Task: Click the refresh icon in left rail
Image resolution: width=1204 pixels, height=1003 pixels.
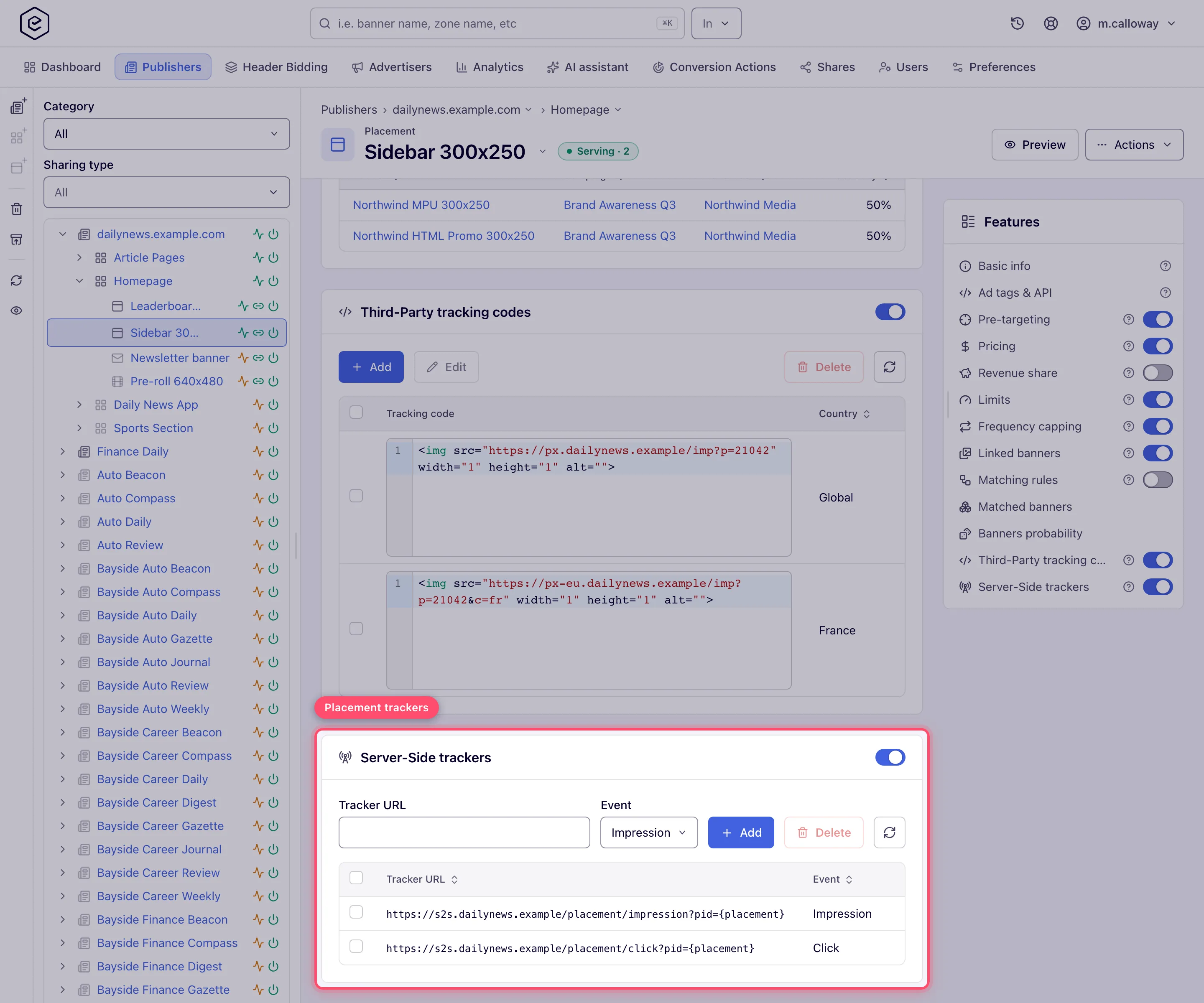Action: pos(17,280)
